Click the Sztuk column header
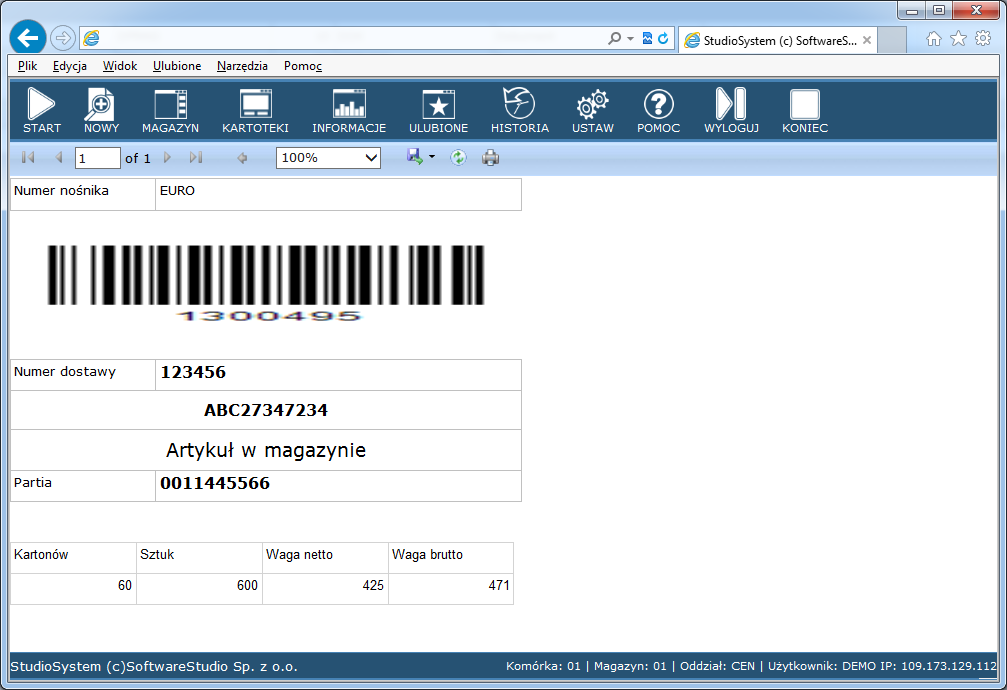 click(x=157, y=554)
